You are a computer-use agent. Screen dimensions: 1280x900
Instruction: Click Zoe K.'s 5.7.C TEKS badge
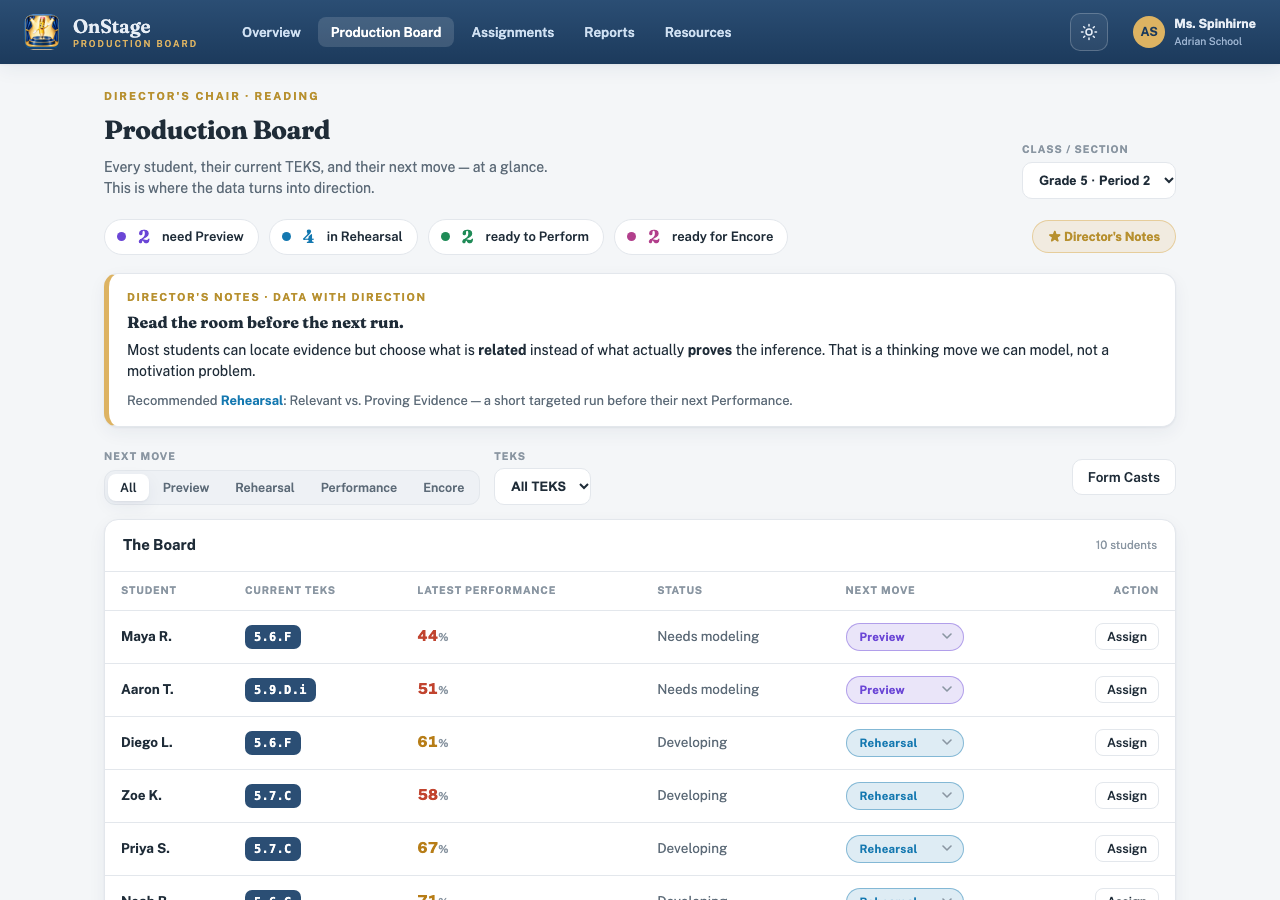pos(273,796)
